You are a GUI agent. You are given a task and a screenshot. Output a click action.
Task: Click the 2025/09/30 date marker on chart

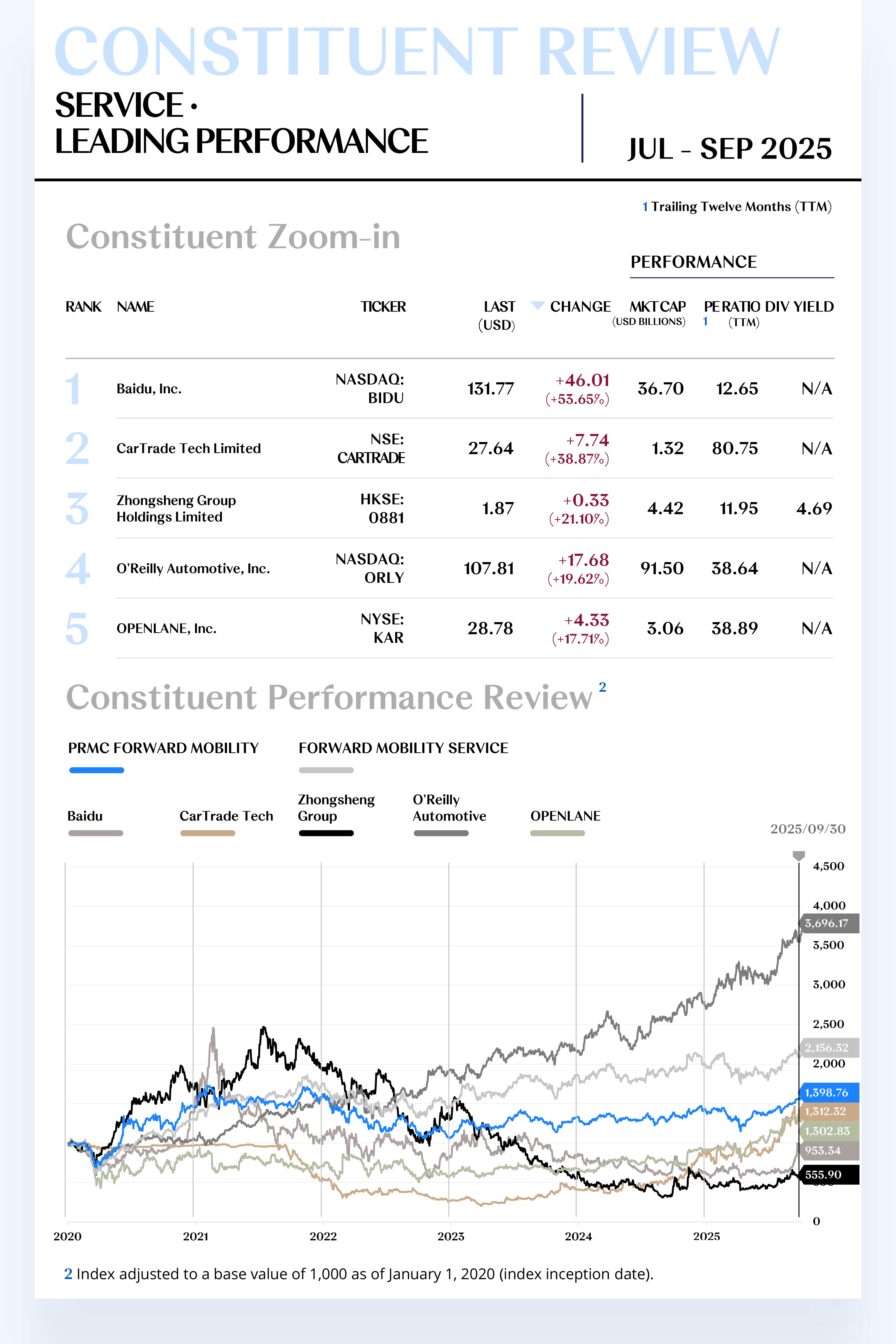[798, 855]
